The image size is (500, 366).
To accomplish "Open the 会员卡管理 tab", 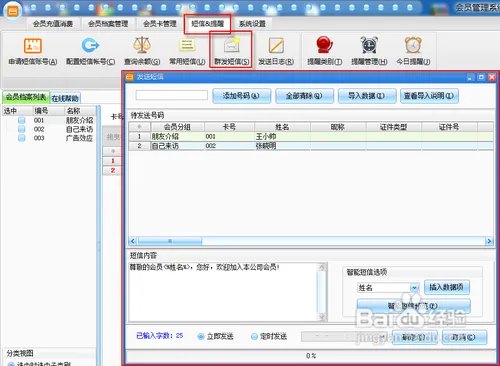I will [160, 24].
